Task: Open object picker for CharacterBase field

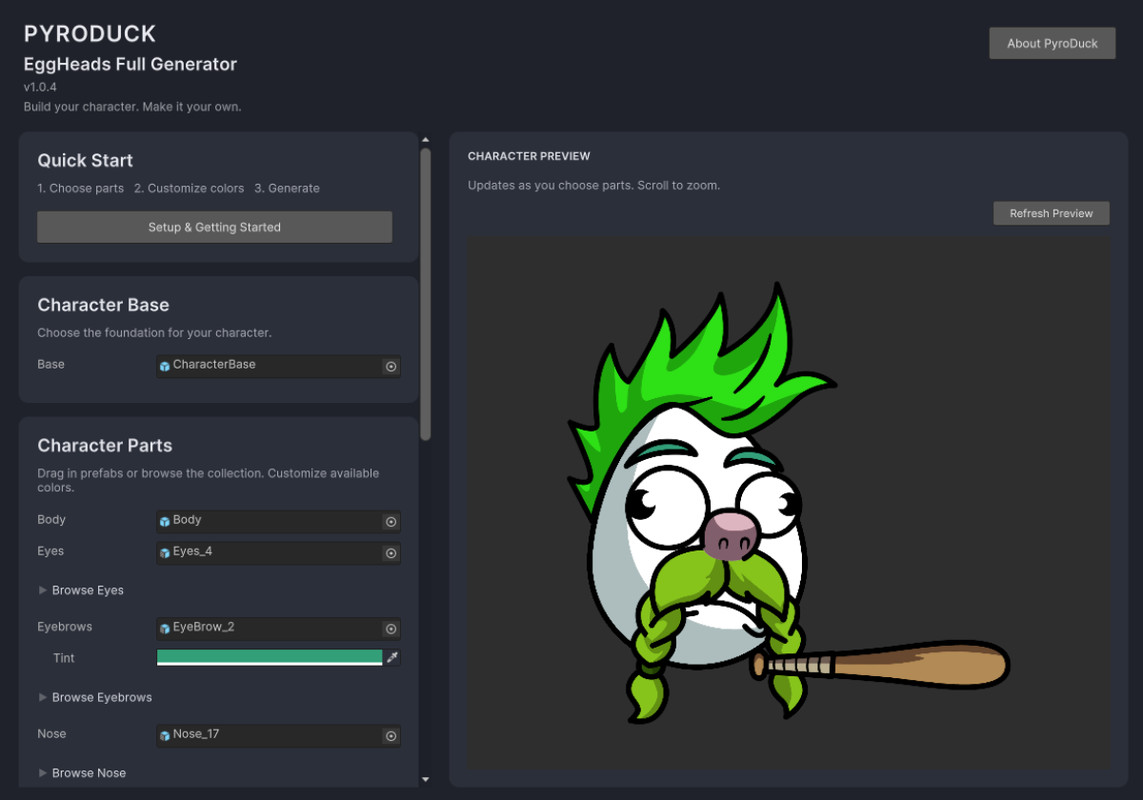Action: (x=391, y=366)
